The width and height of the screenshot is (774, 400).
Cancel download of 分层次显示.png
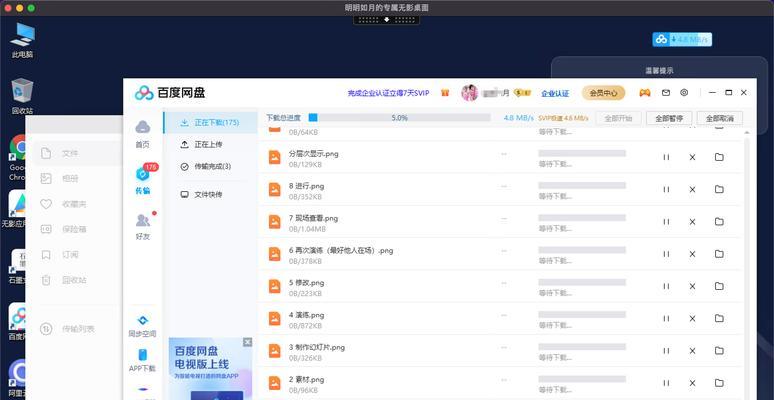coord(692,157)
